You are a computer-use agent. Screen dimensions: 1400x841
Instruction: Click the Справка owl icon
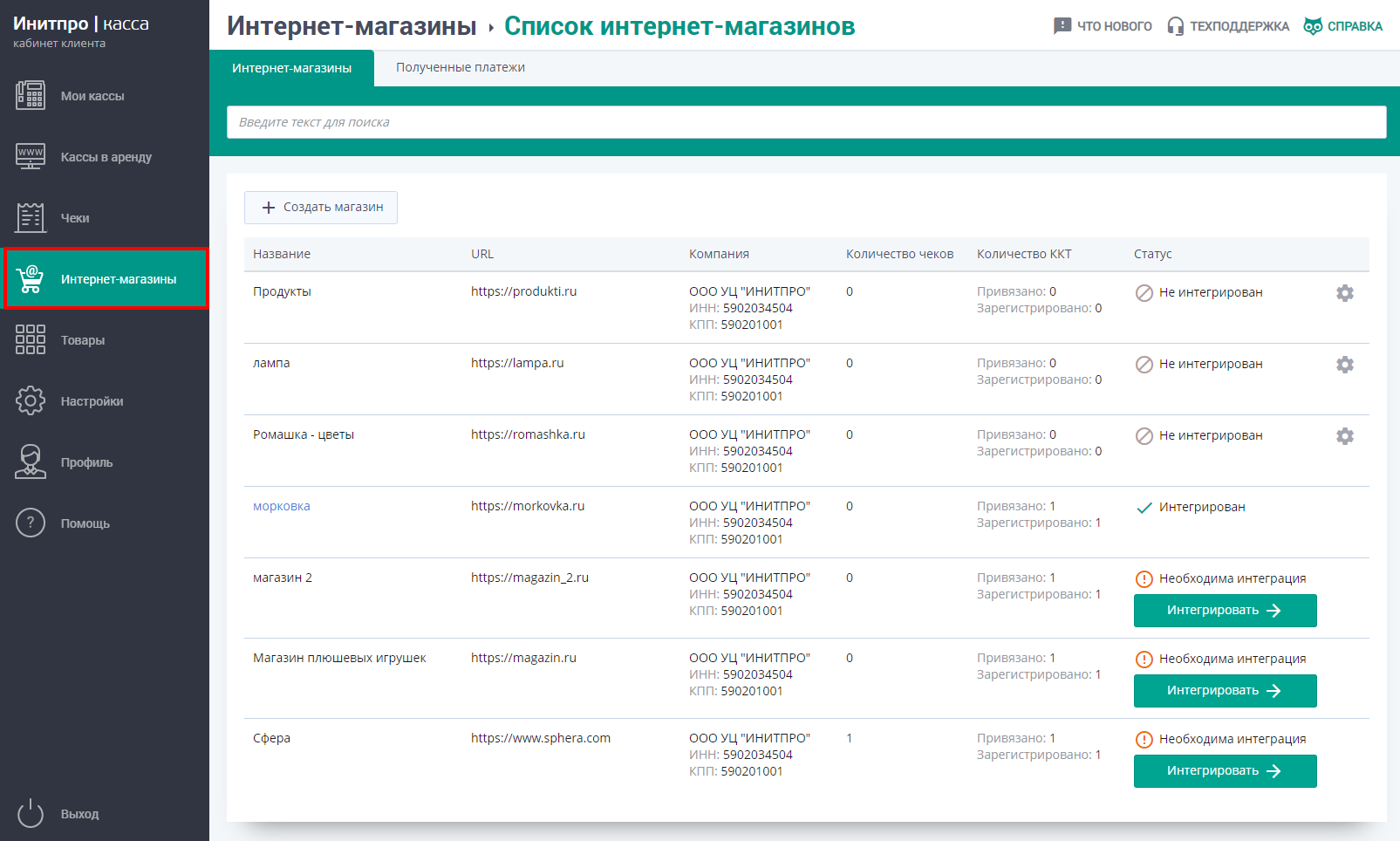point(1313,26)
